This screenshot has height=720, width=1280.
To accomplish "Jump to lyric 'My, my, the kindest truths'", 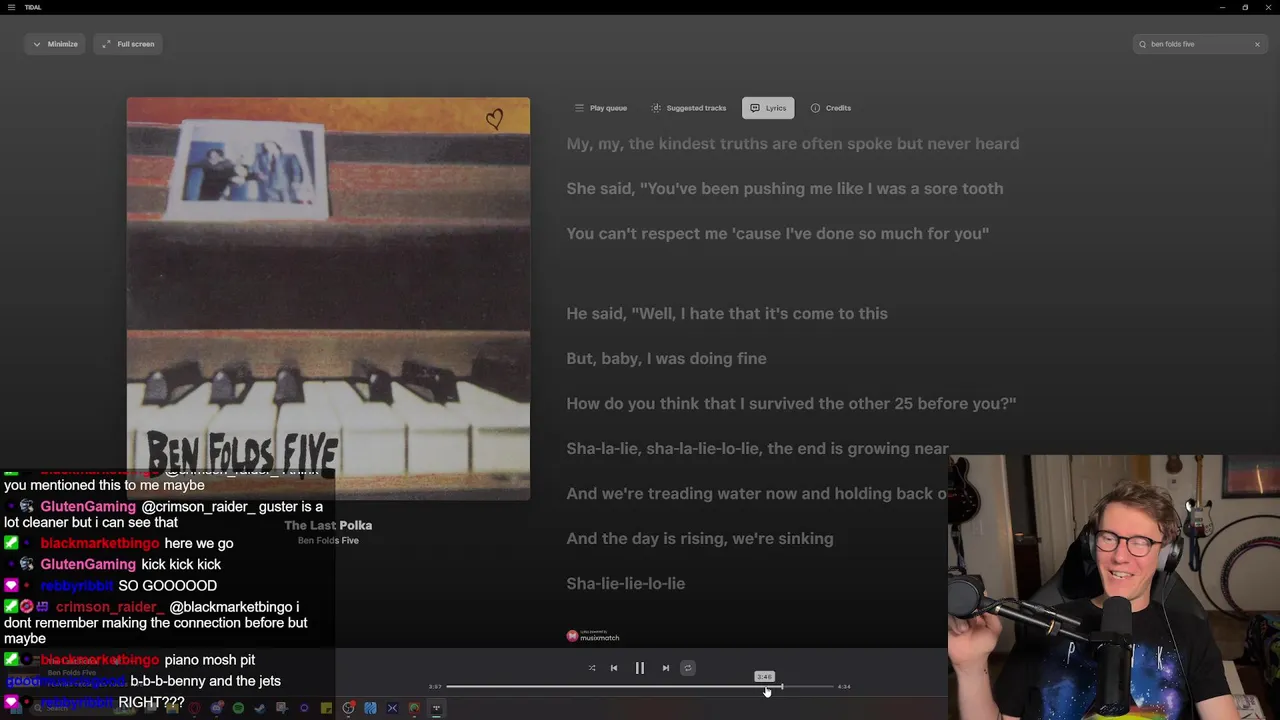I will tap(793, 144).
